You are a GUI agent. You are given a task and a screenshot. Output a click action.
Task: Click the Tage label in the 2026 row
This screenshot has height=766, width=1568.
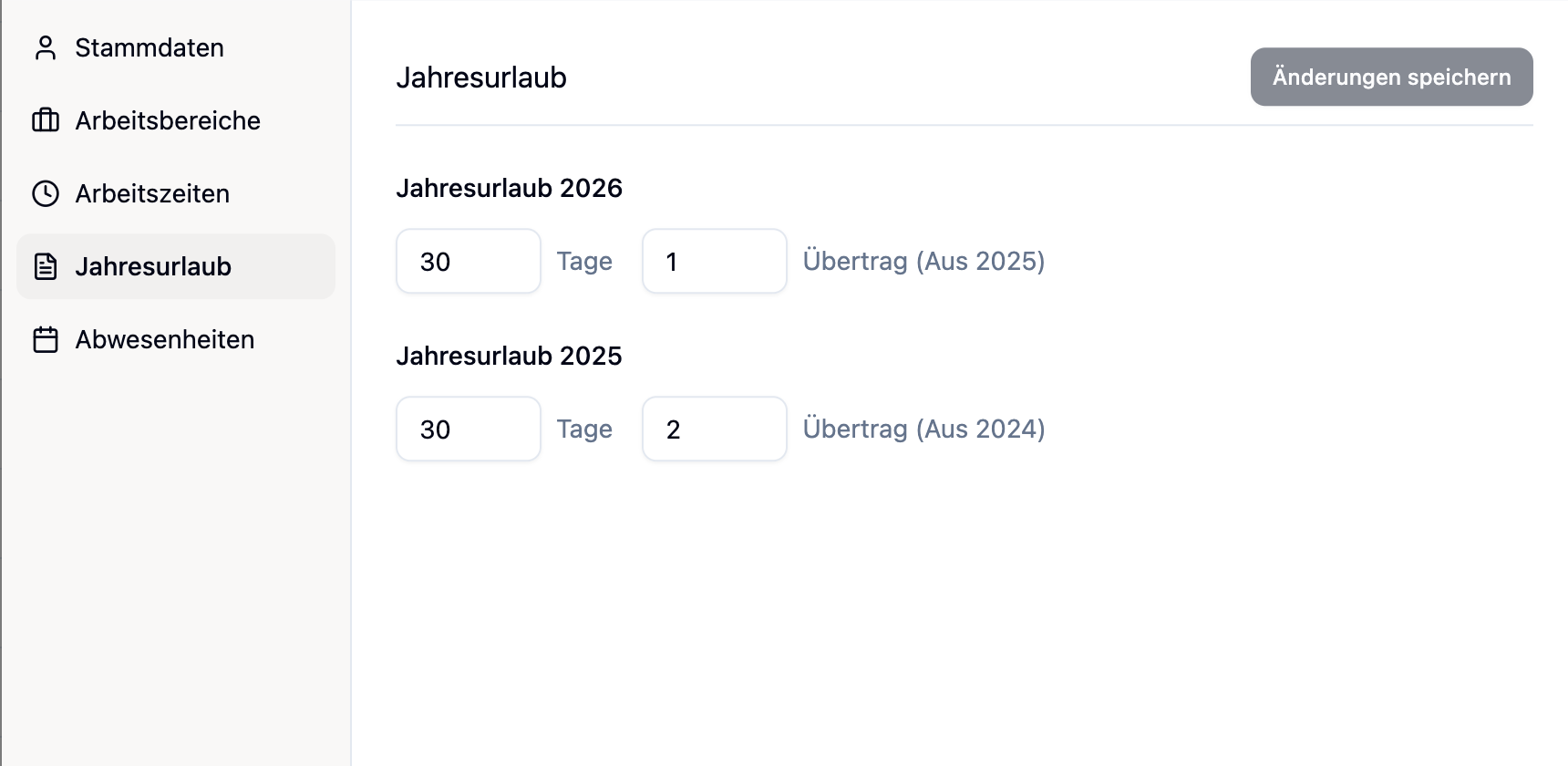pyautogui.click(x=584, y=262)
